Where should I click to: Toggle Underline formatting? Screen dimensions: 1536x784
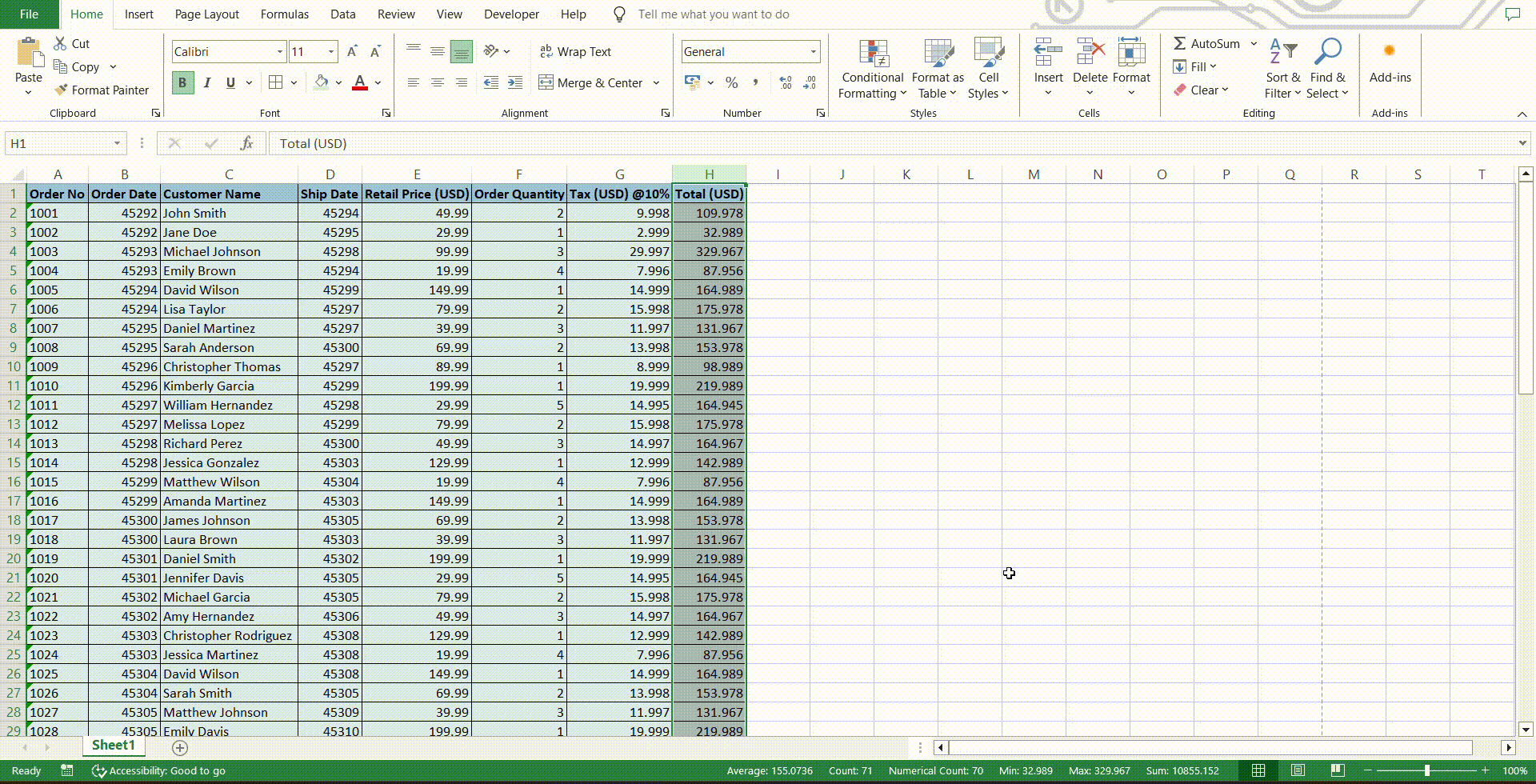(230, 82)
